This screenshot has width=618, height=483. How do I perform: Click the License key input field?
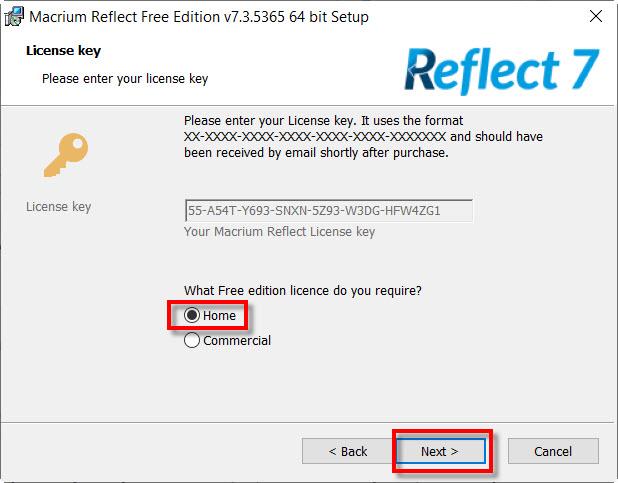328,210
